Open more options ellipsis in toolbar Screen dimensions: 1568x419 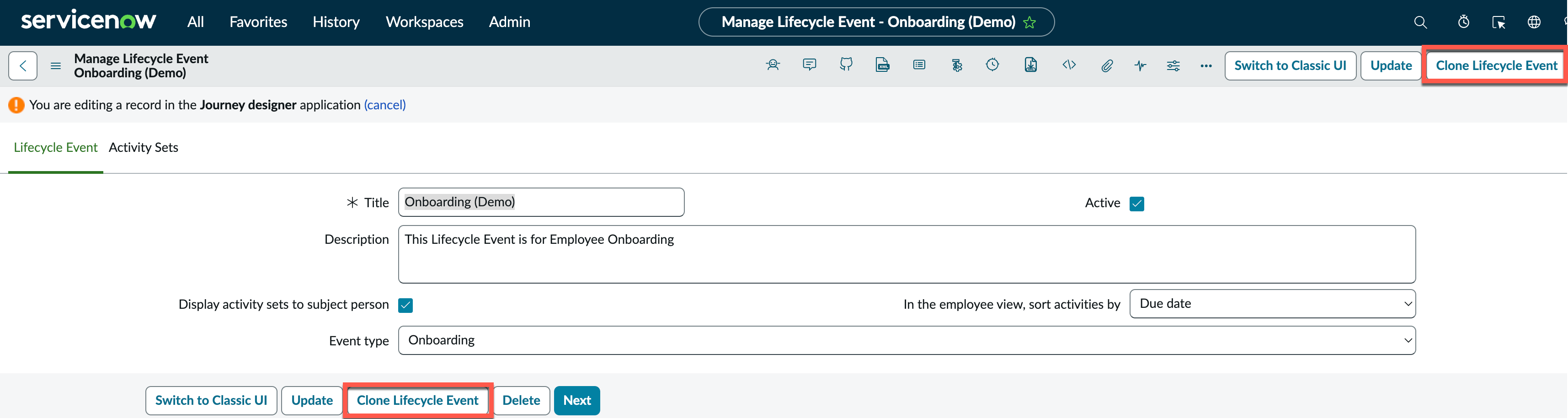tap(1206, 66)
